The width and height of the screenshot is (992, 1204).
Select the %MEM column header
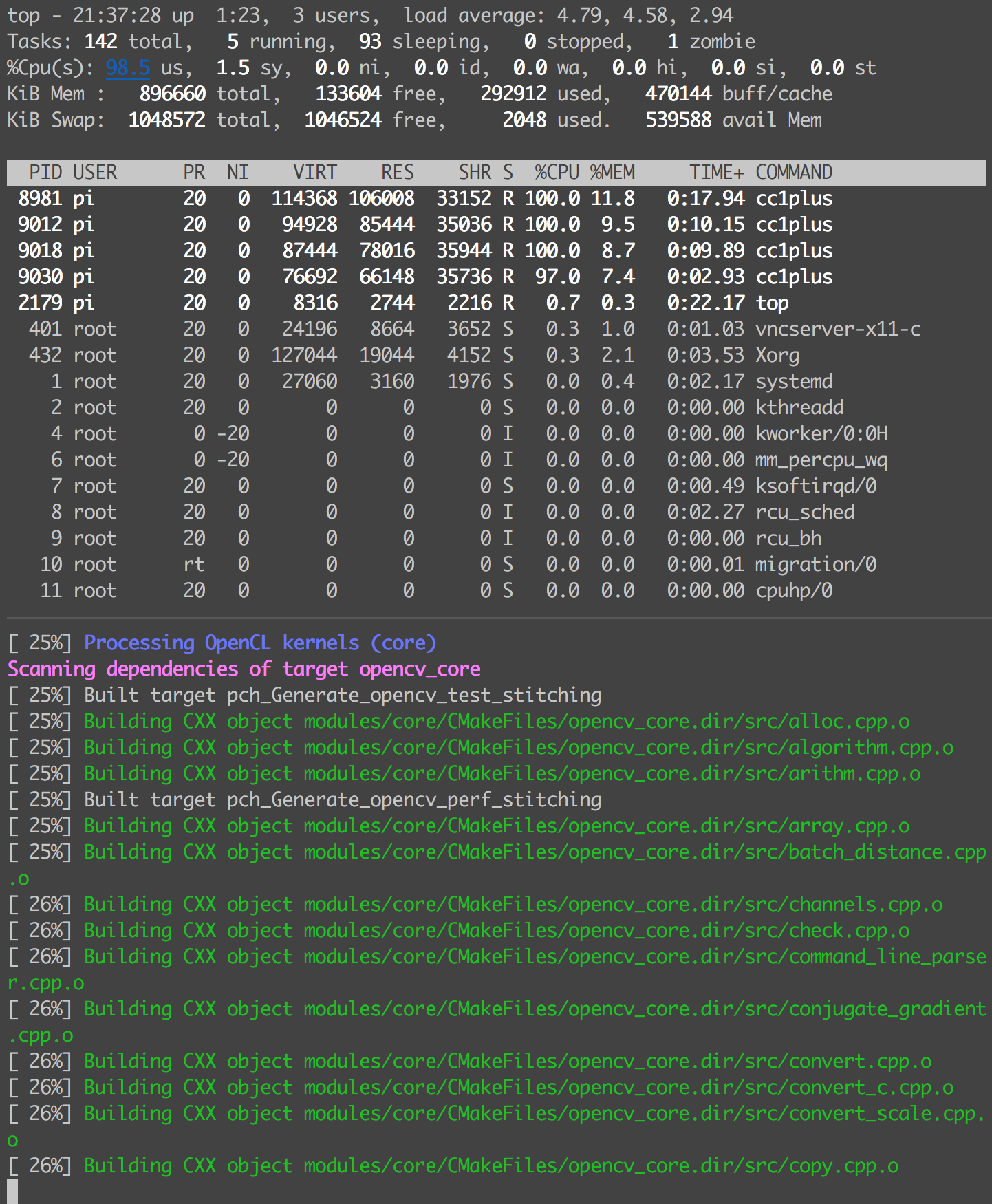612,172
